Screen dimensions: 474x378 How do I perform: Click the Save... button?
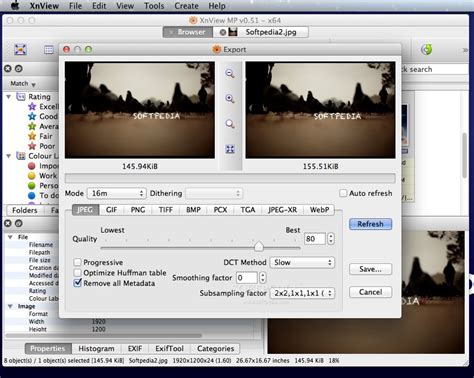pyautogui.click(x=370, y=269)
